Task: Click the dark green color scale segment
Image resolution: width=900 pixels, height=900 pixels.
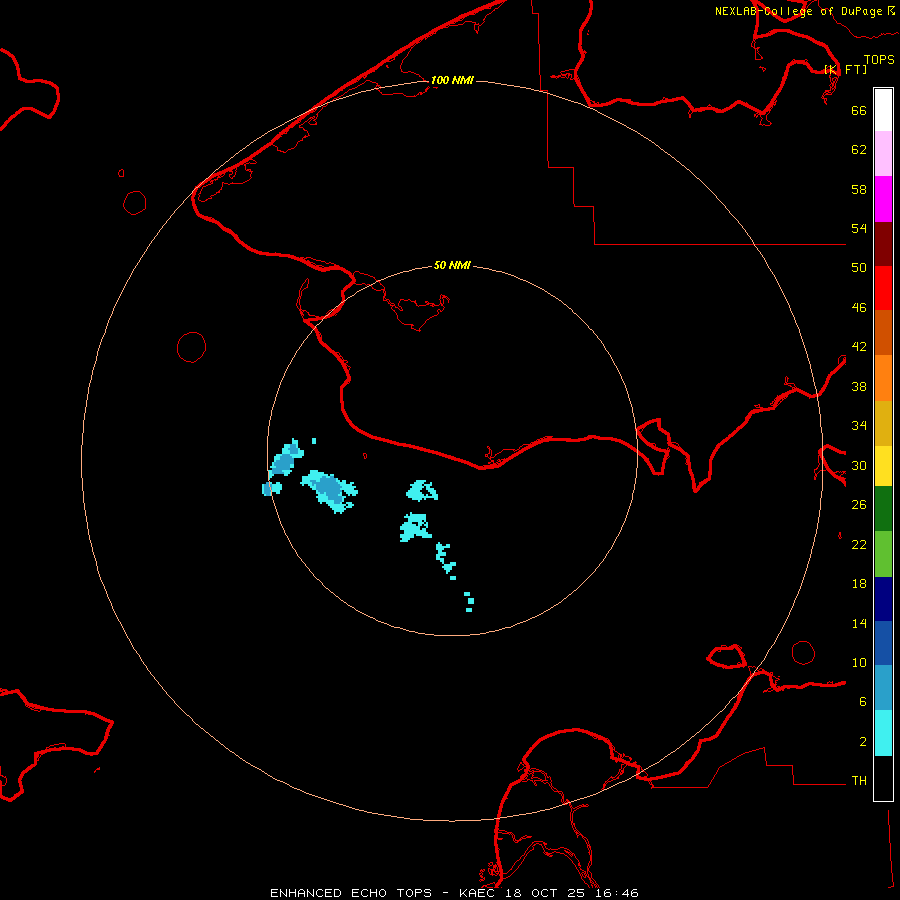Action: pyautogui.click(x=883, y=509)
